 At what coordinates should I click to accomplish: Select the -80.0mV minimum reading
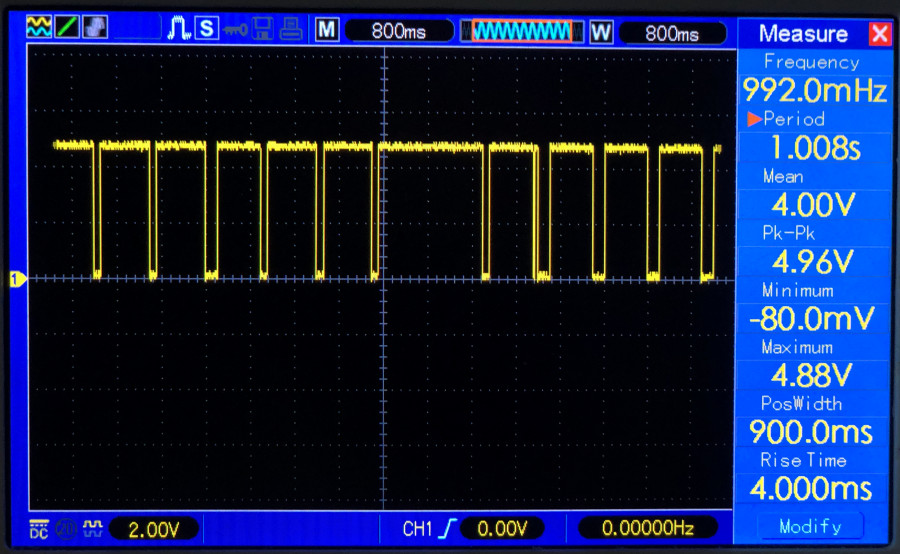(812, 319)
